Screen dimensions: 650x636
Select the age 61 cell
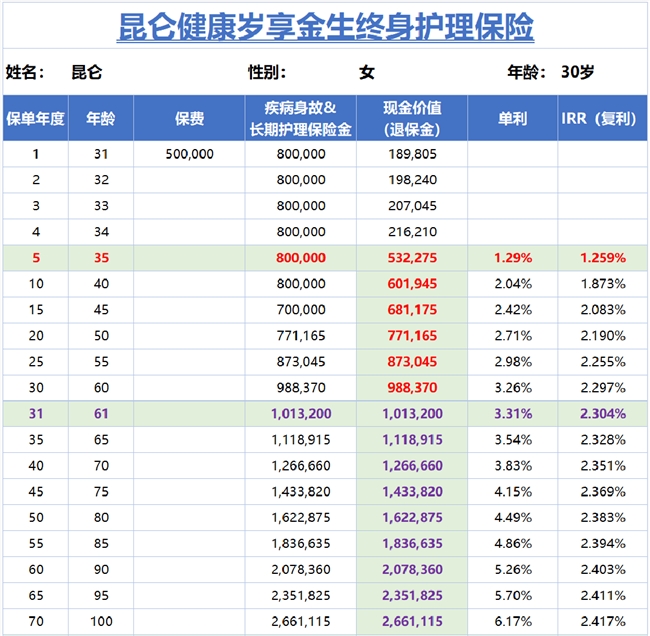(x=101, y=414)
